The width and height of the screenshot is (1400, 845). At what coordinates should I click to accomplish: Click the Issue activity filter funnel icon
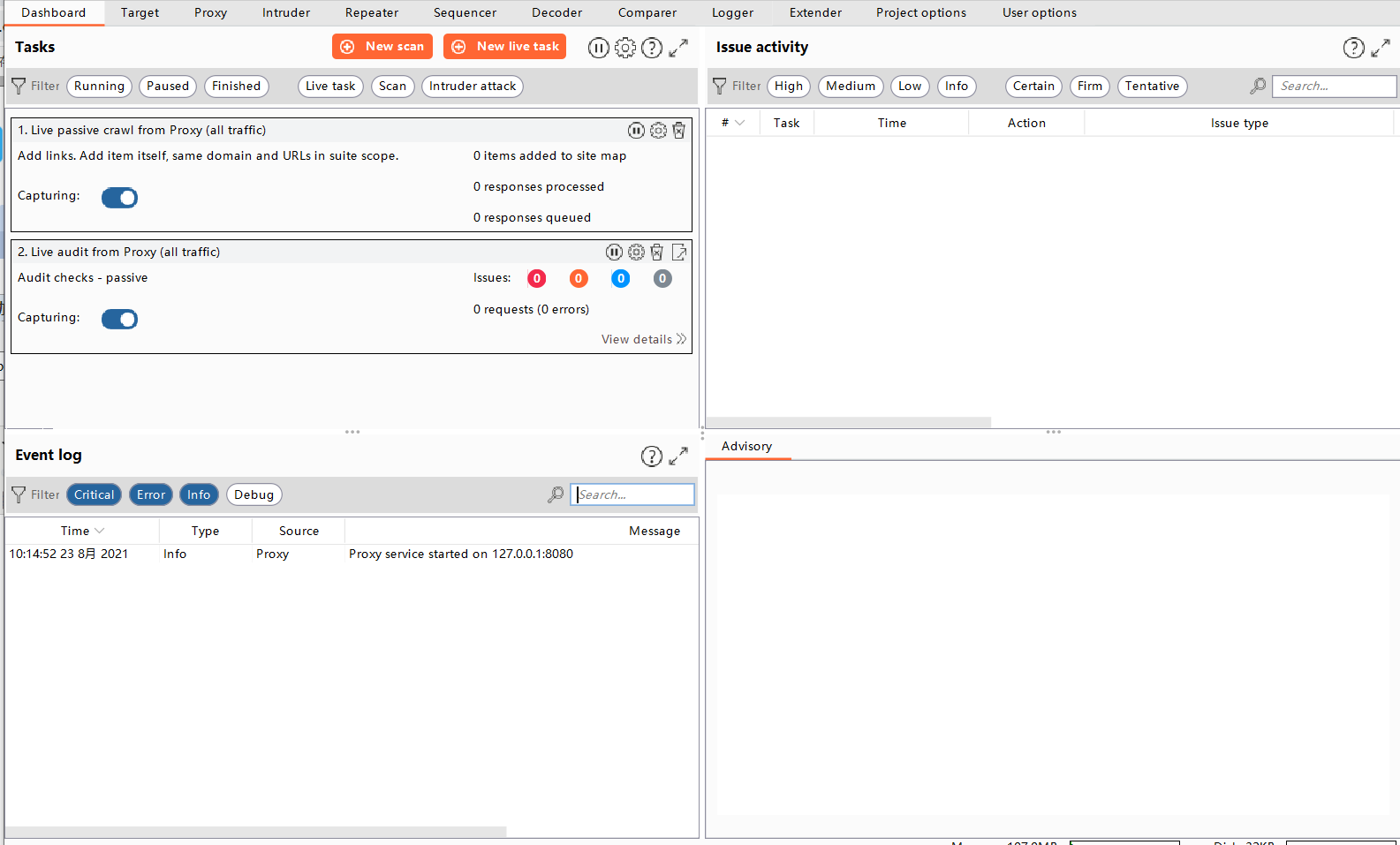click(720, 87)
